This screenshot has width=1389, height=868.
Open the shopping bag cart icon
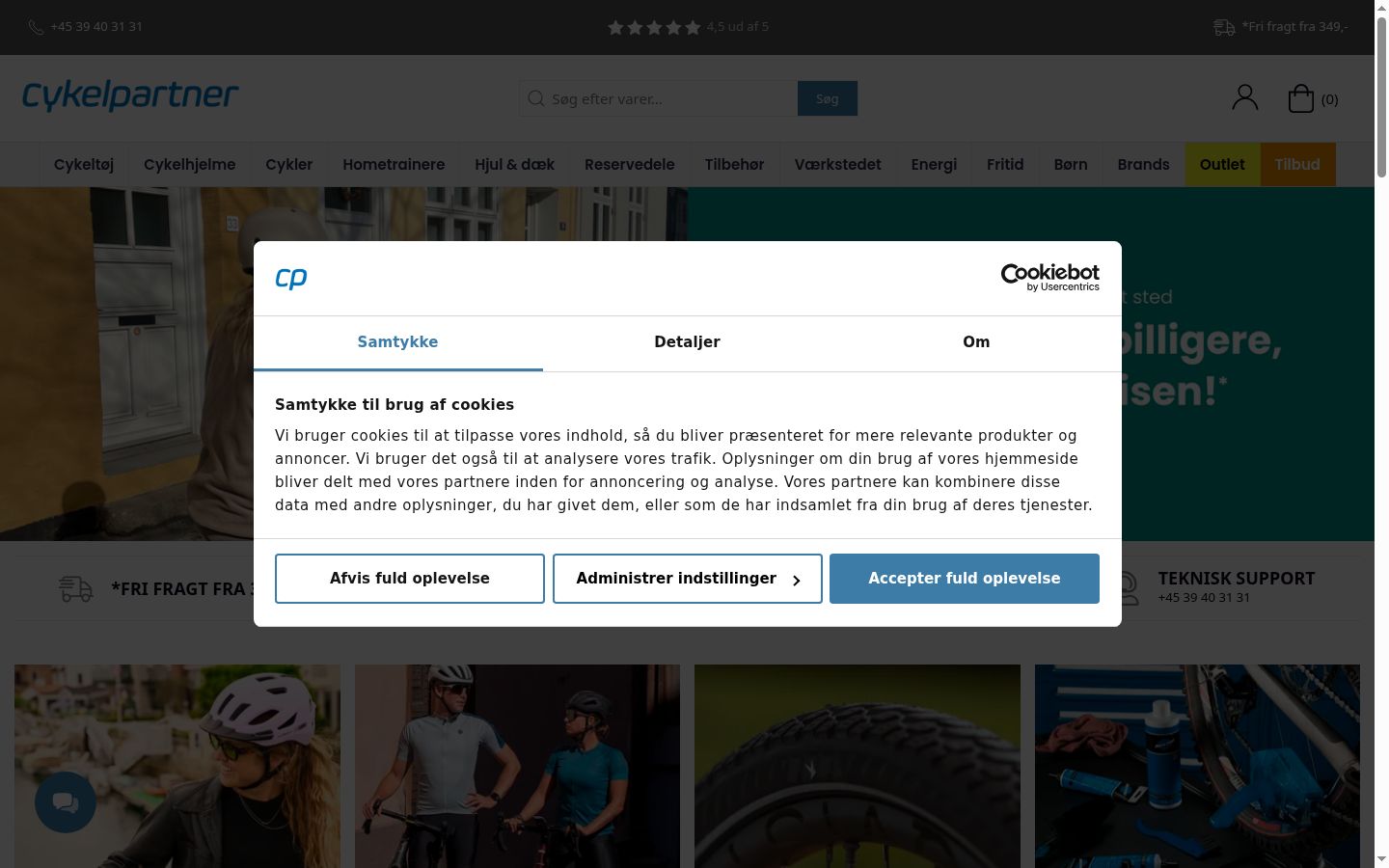[1301, 98]
